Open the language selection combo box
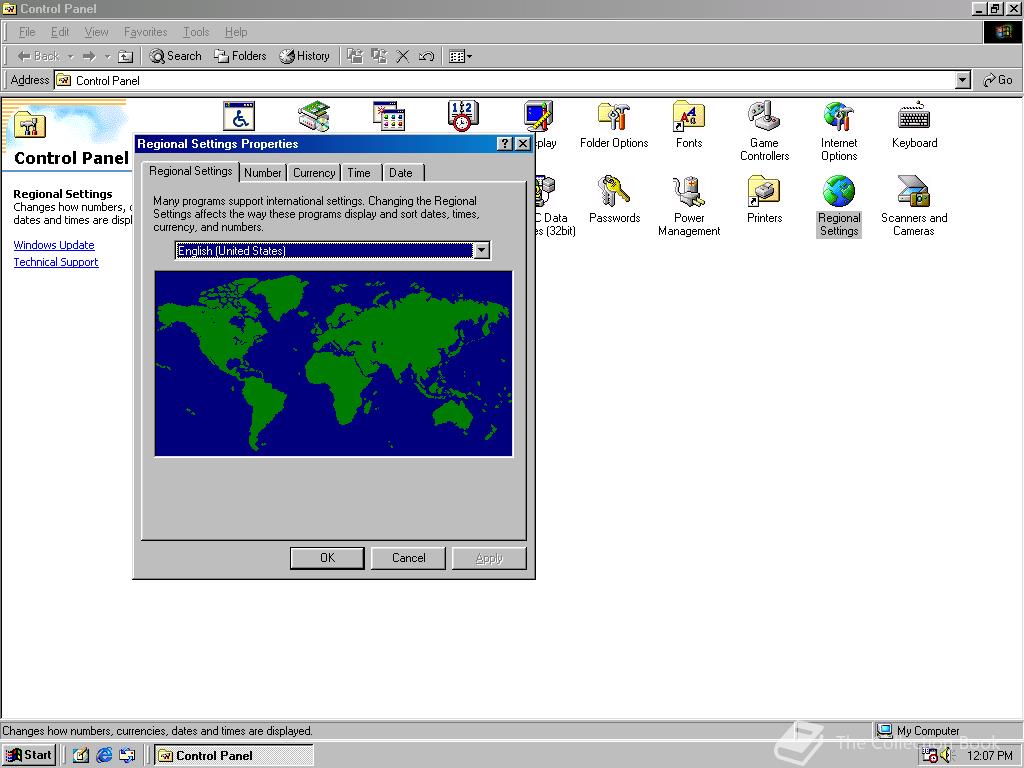 tap(482, 250)
